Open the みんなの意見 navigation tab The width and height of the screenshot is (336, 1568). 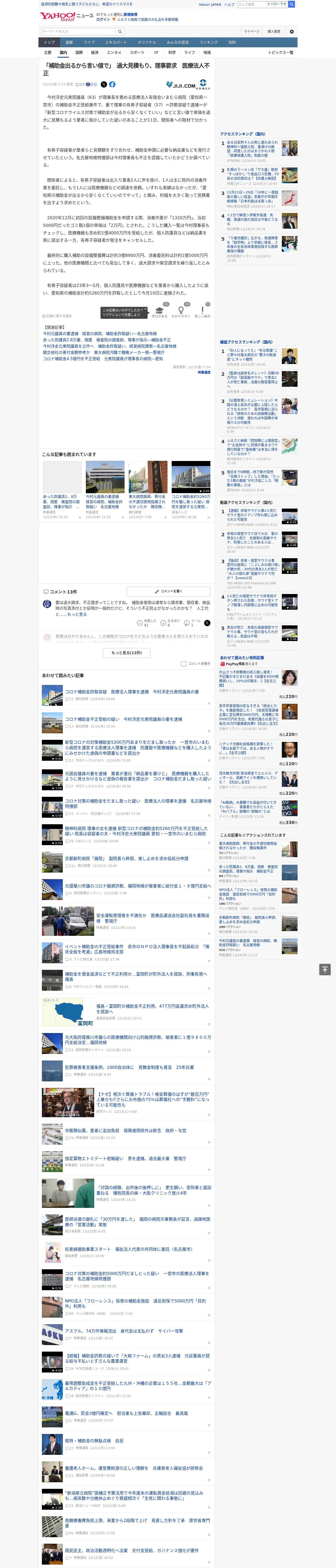point(177,42)
